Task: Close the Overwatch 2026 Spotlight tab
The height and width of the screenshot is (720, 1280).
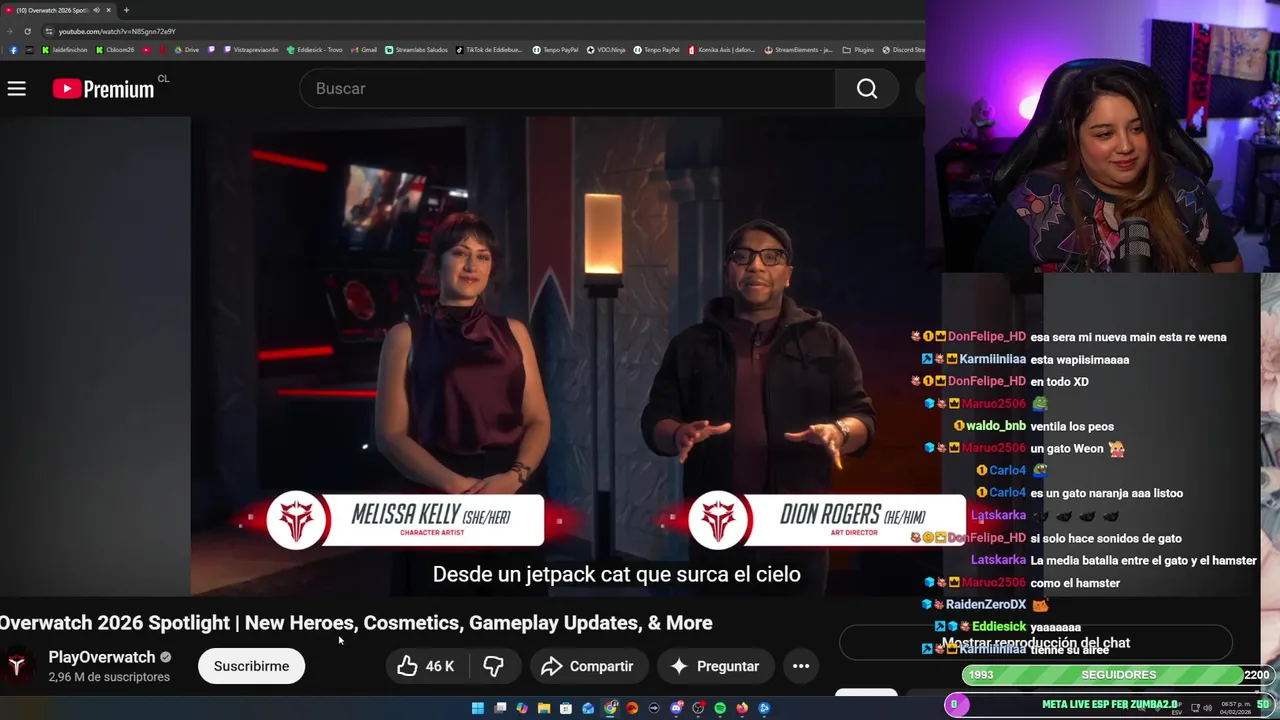Action: click(x=108, y=10)
